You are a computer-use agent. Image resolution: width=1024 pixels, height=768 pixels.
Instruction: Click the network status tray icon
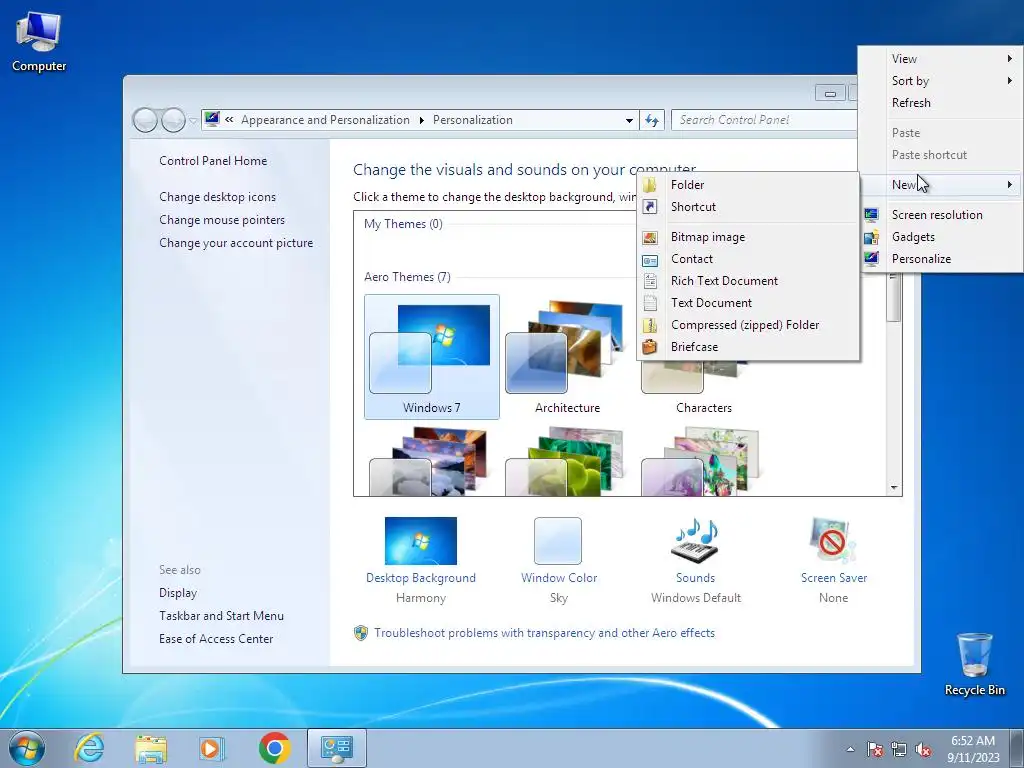coord(899,750)
